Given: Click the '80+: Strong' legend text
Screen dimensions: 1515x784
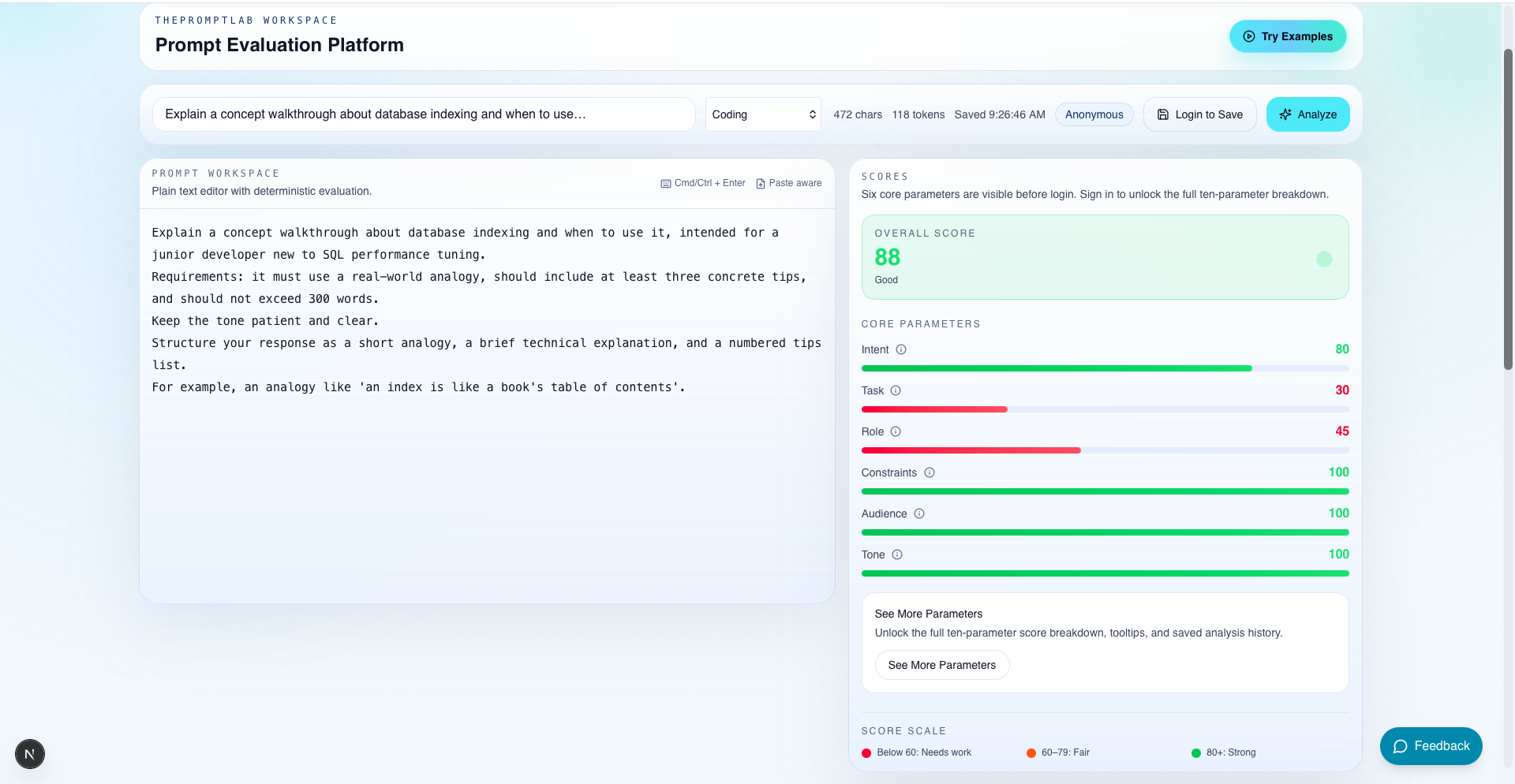Looking at the screenshot, I should tap(1231, 752).
